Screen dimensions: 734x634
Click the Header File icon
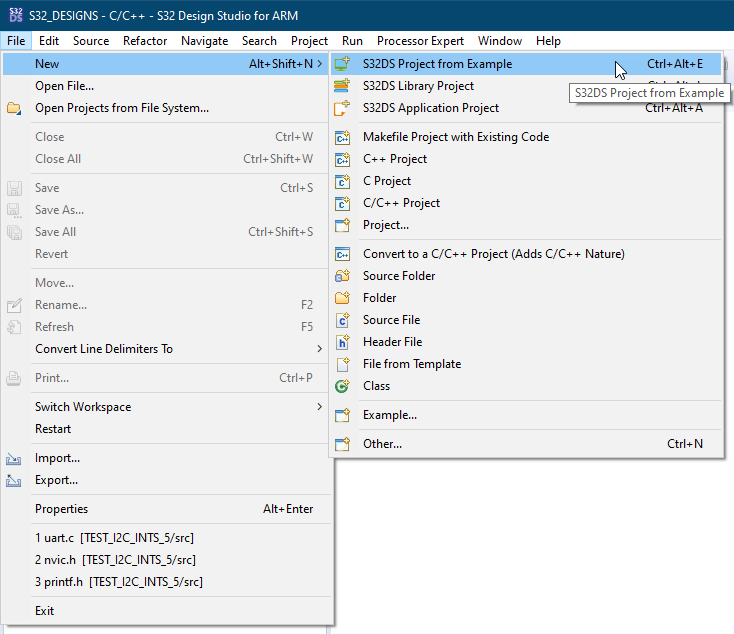(x=342, y=342)
